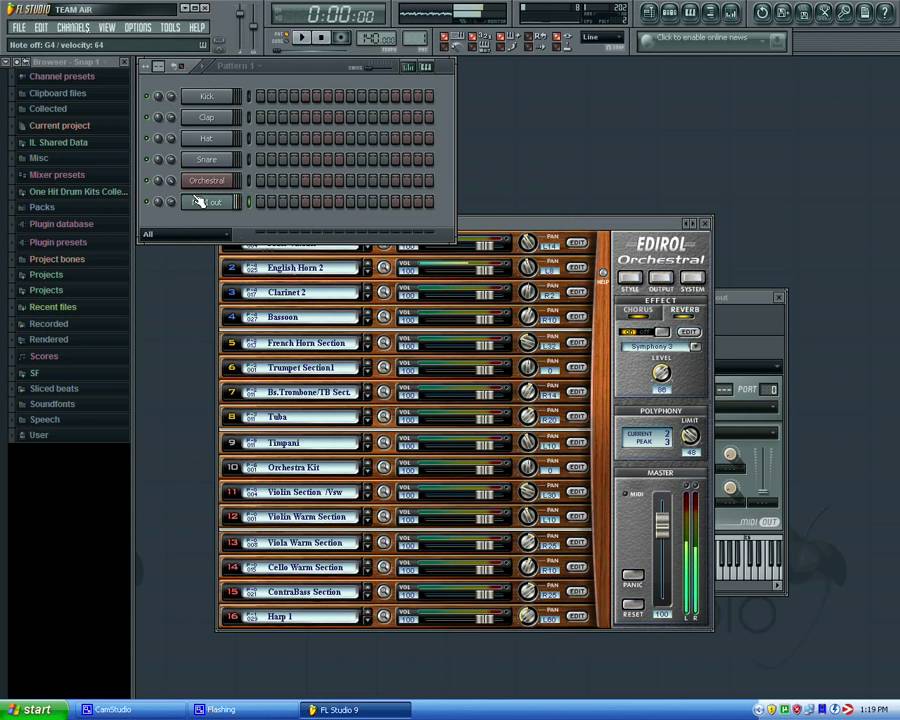Open the tuner key icon in toolbar
Screen dimensions: 900x720
click(x=844, y=12)
